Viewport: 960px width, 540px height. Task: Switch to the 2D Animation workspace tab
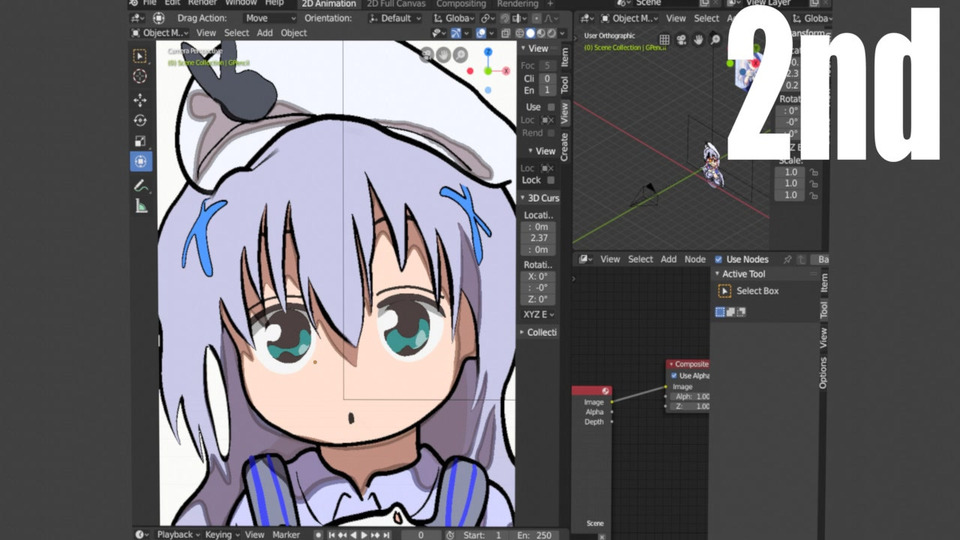pos(329,4)
